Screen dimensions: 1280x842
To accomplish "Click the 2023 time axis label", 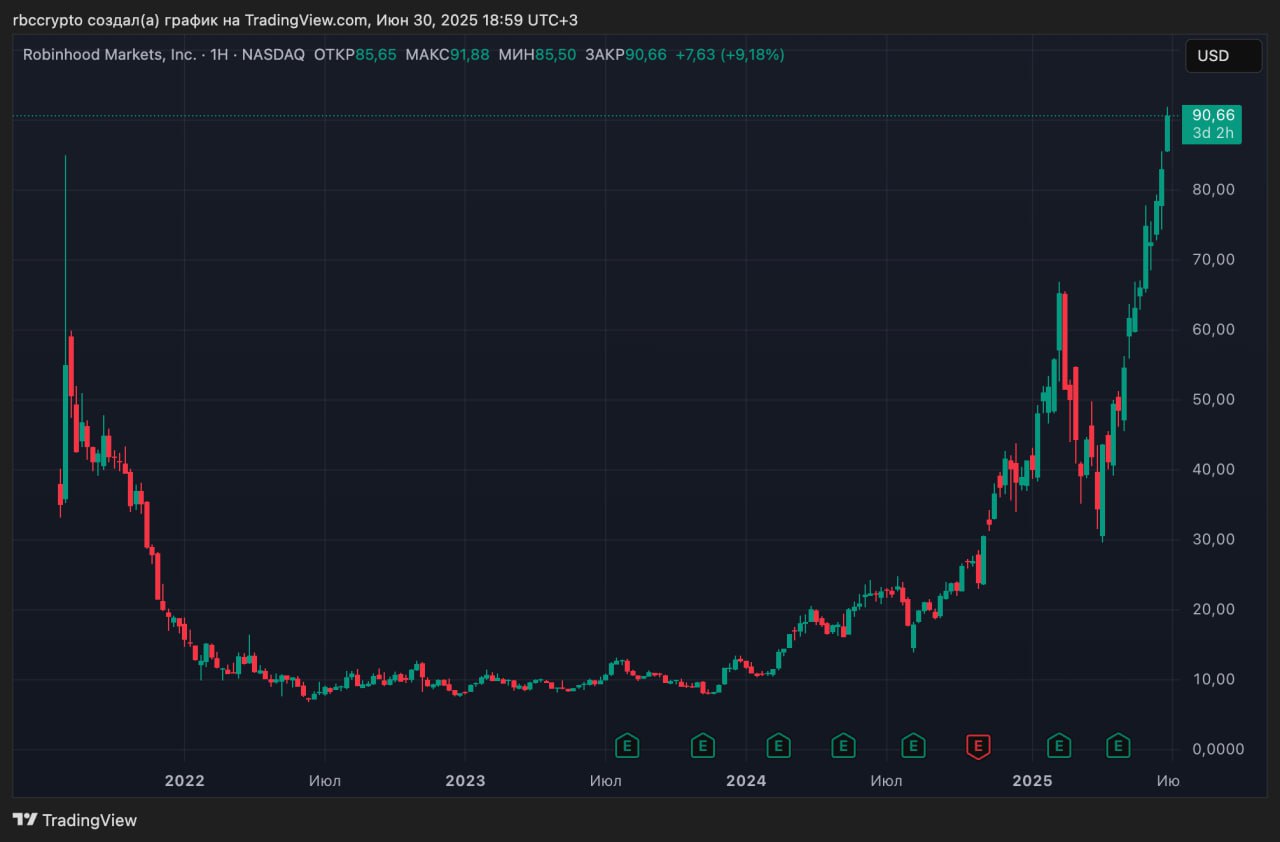I will [465, 780].
